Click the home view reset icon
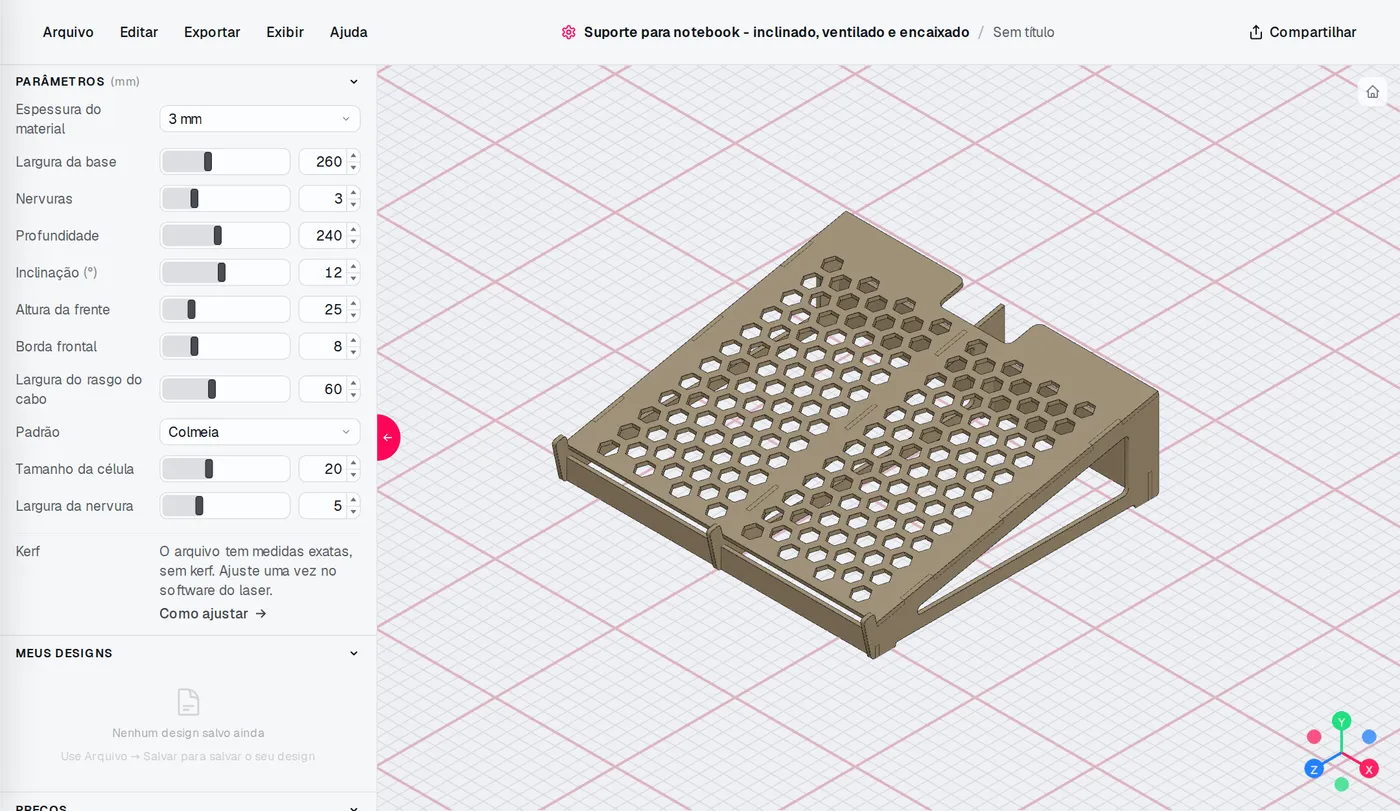The image size is (1400, 811). [1372, 92]
